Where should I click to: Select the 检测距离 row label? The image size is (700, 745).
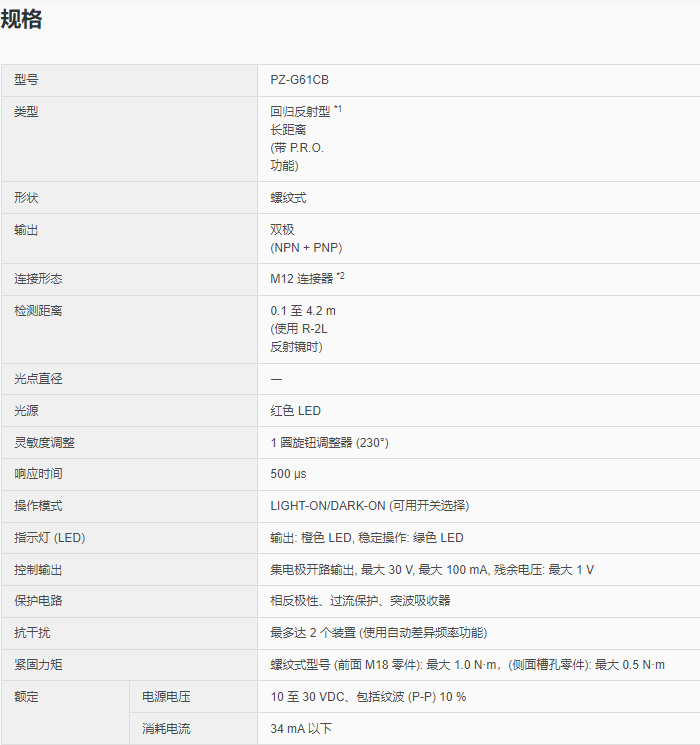[x=38, y=311]
